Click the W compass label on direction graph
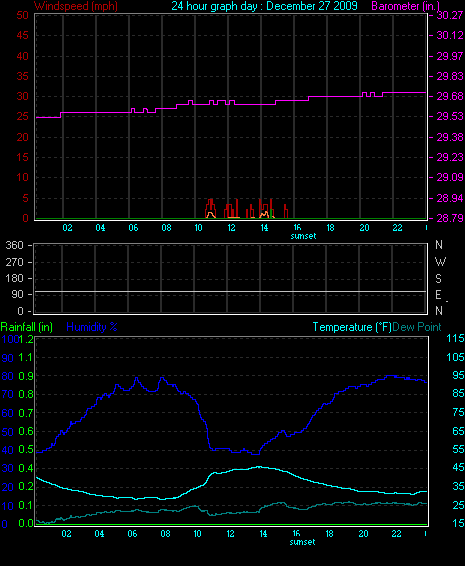This screenshot has height=566, width=465. (x=440, y=262)
